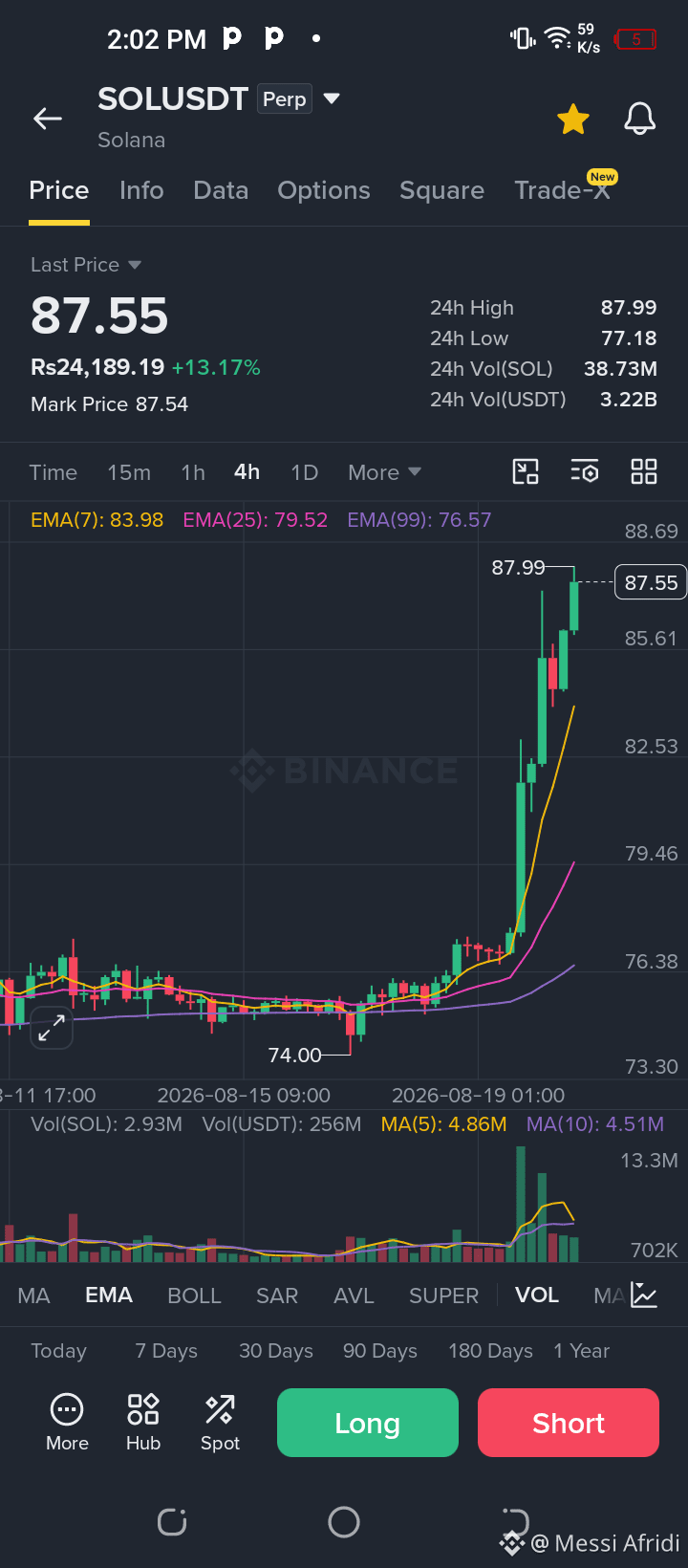Tap the MA(10): 4.51M volume legend
This screenshot has width=688, height=1568.
pyautogui.click(x=595, y=1124)
